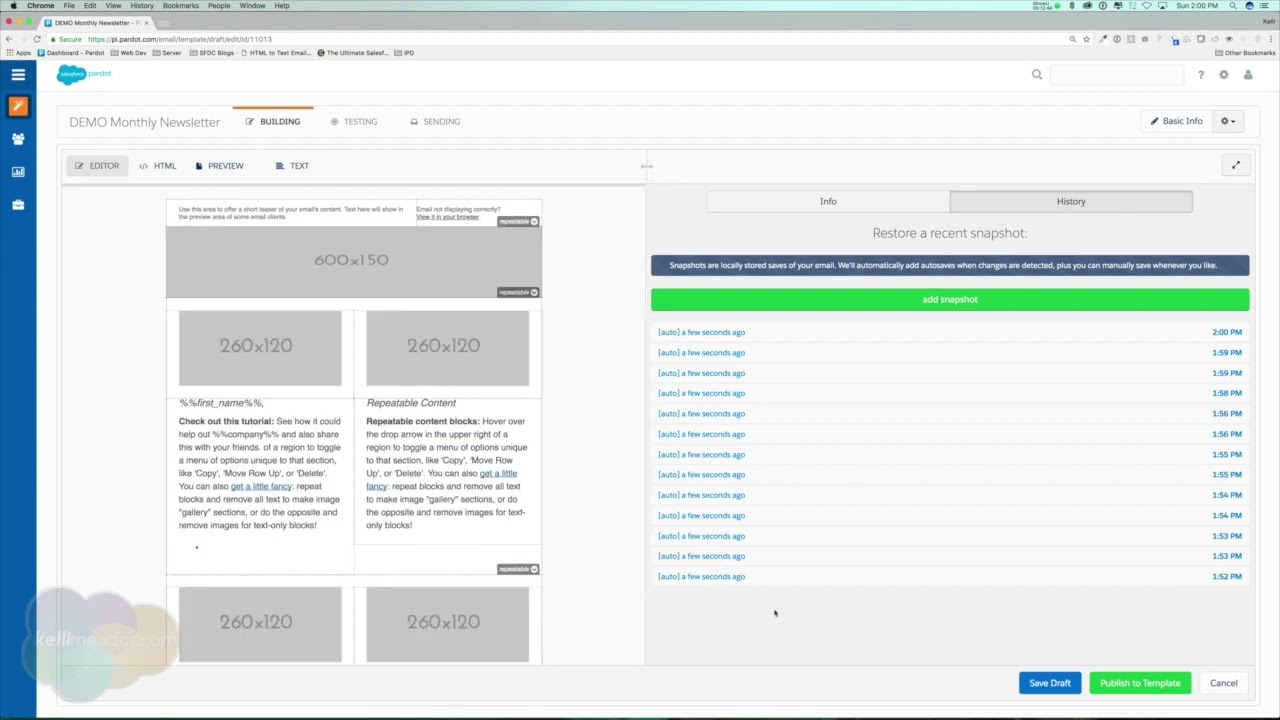Switch to the Info tab
Viewport: 1280px width, 720px height.
click(x=828, y=201)
